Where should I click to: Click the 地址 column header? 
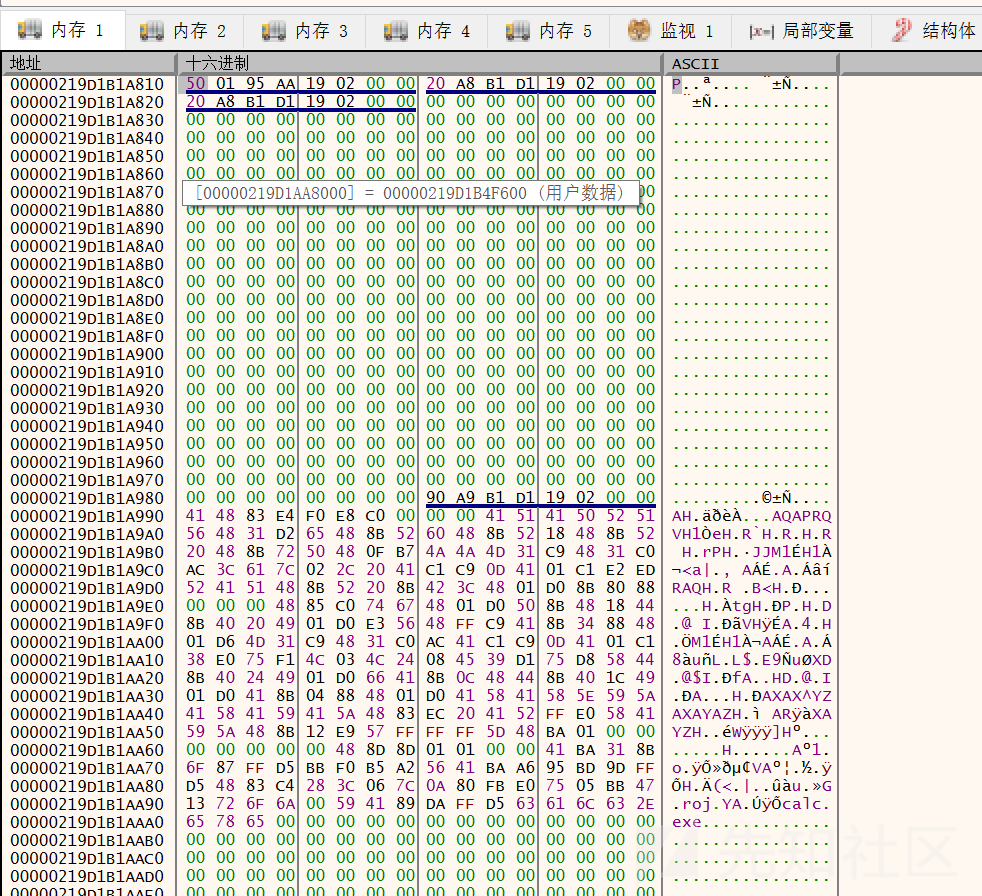point(88,63)
